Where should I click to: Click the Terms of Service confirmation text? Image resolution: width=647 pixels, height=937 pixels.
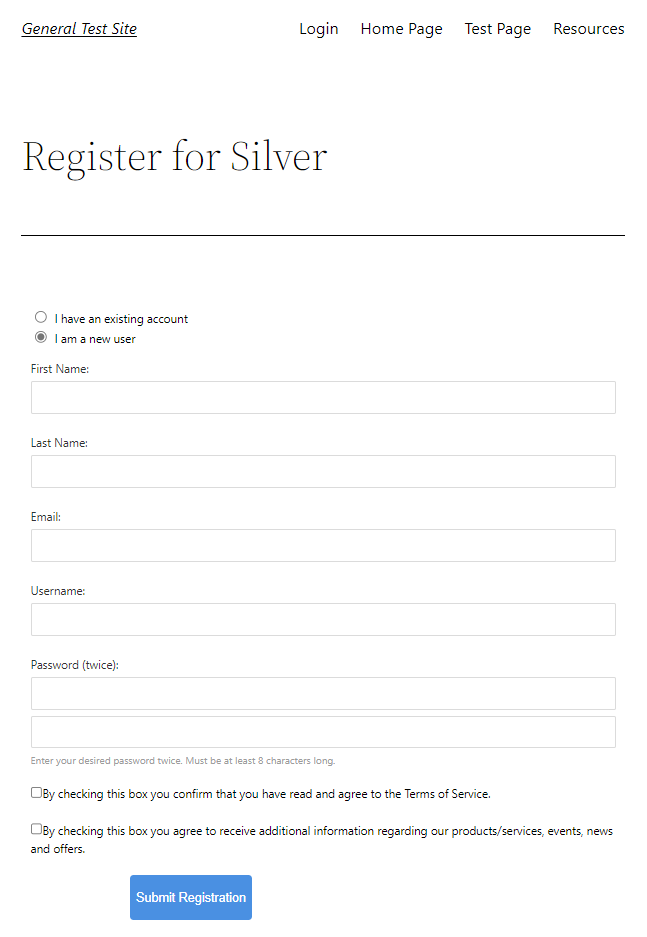tap(266, 794)
